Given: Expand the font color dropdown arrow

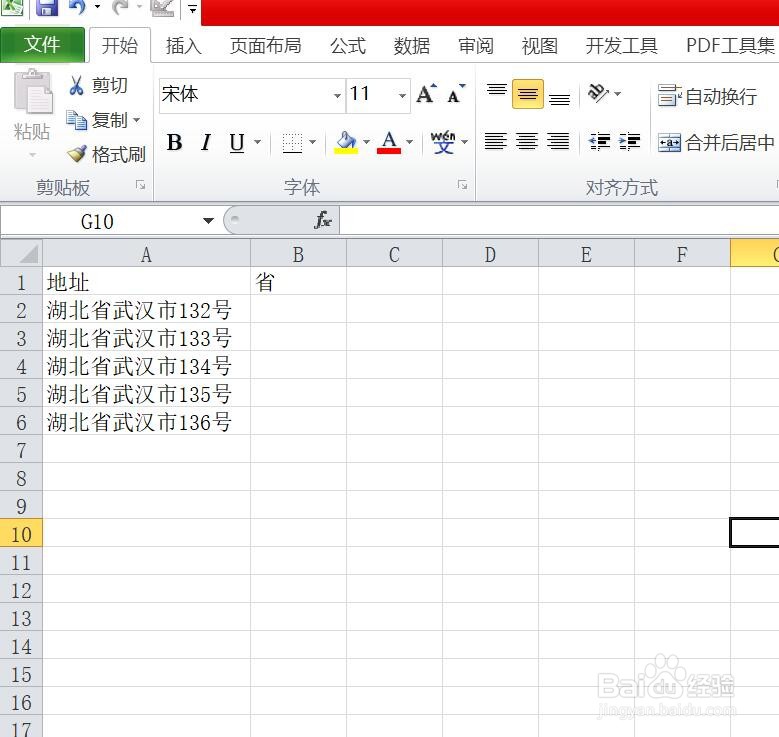Looking at the screenshot, I should point(409,143).
